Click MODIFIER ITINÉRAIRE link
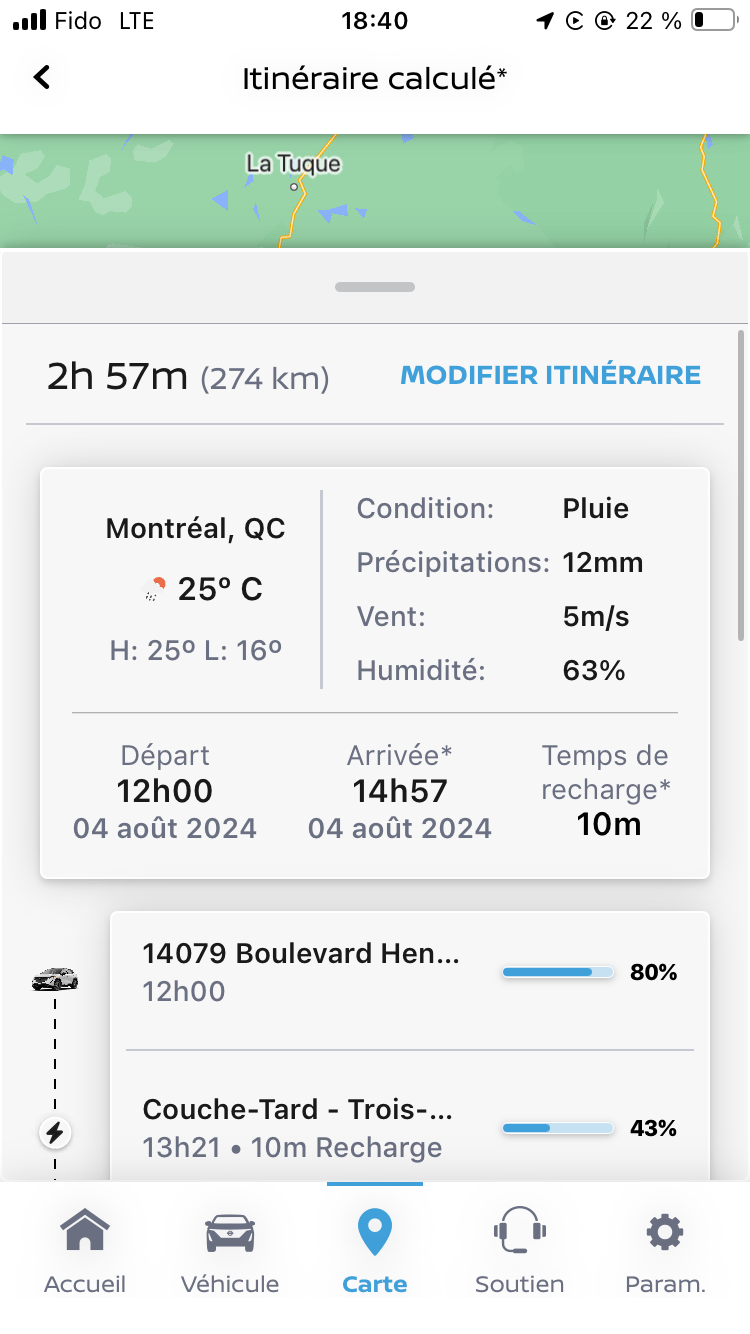750x1334 pixels. pos(550,375)
